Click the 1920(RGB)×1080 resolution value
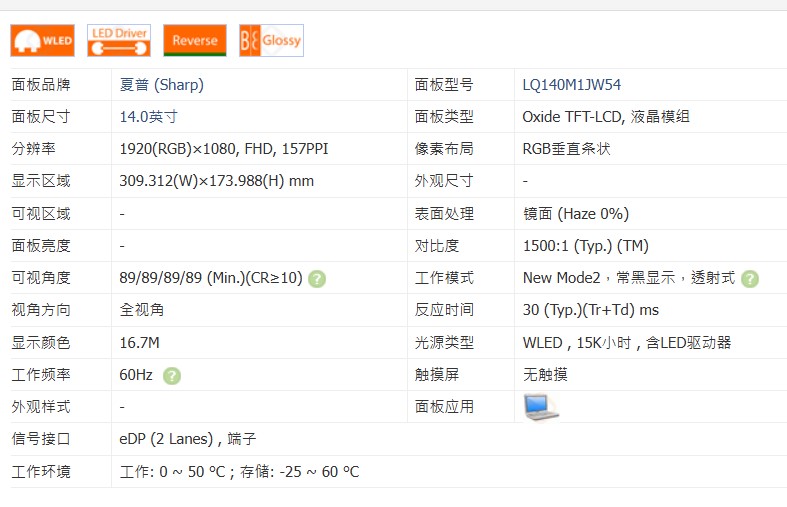Image resolution: width=787 pixels, height=507 pixels. 223,149
